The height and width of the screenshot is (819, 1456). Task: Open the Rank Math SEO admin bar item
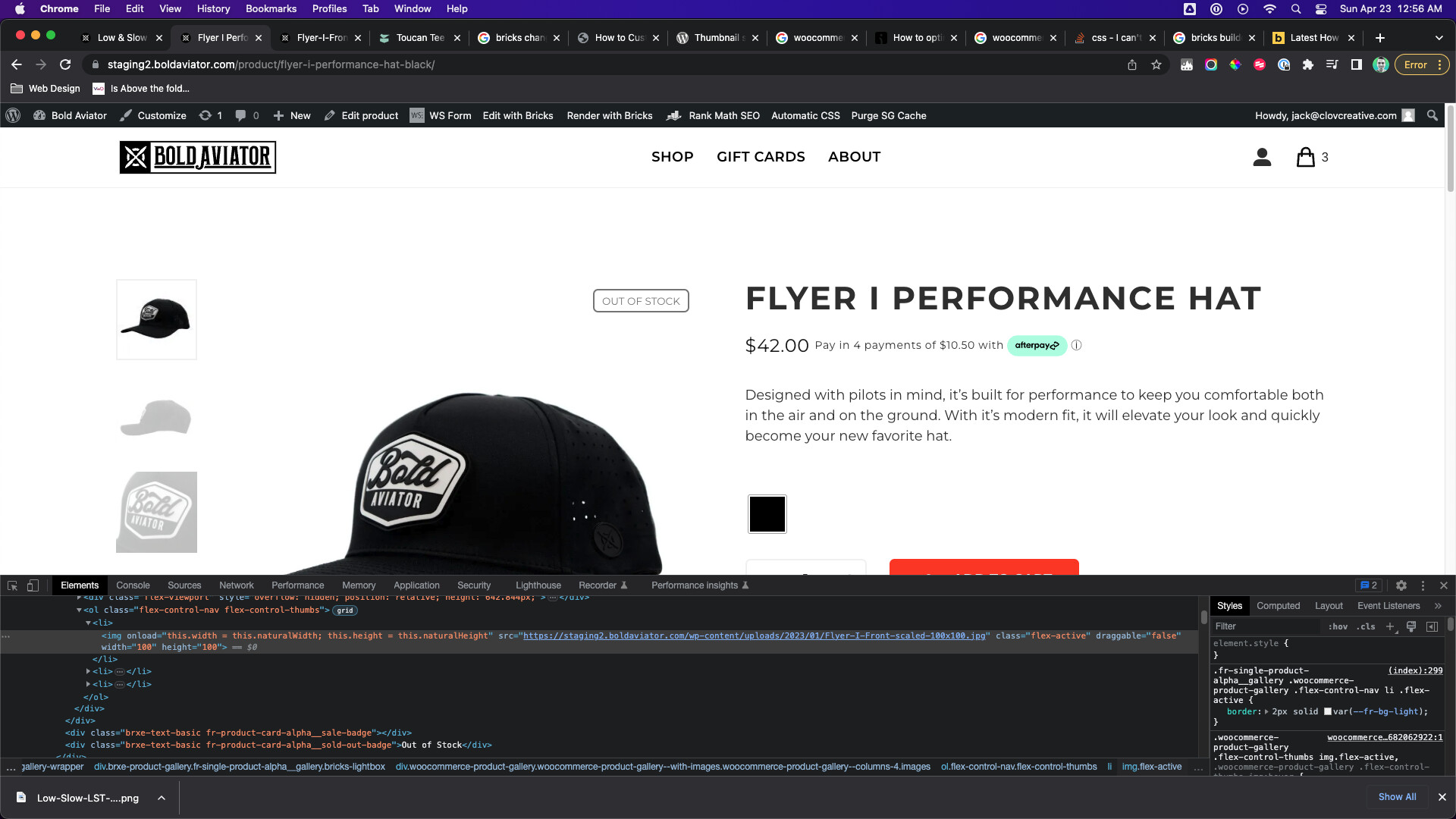pyautogui.click(x=723, y=115)
